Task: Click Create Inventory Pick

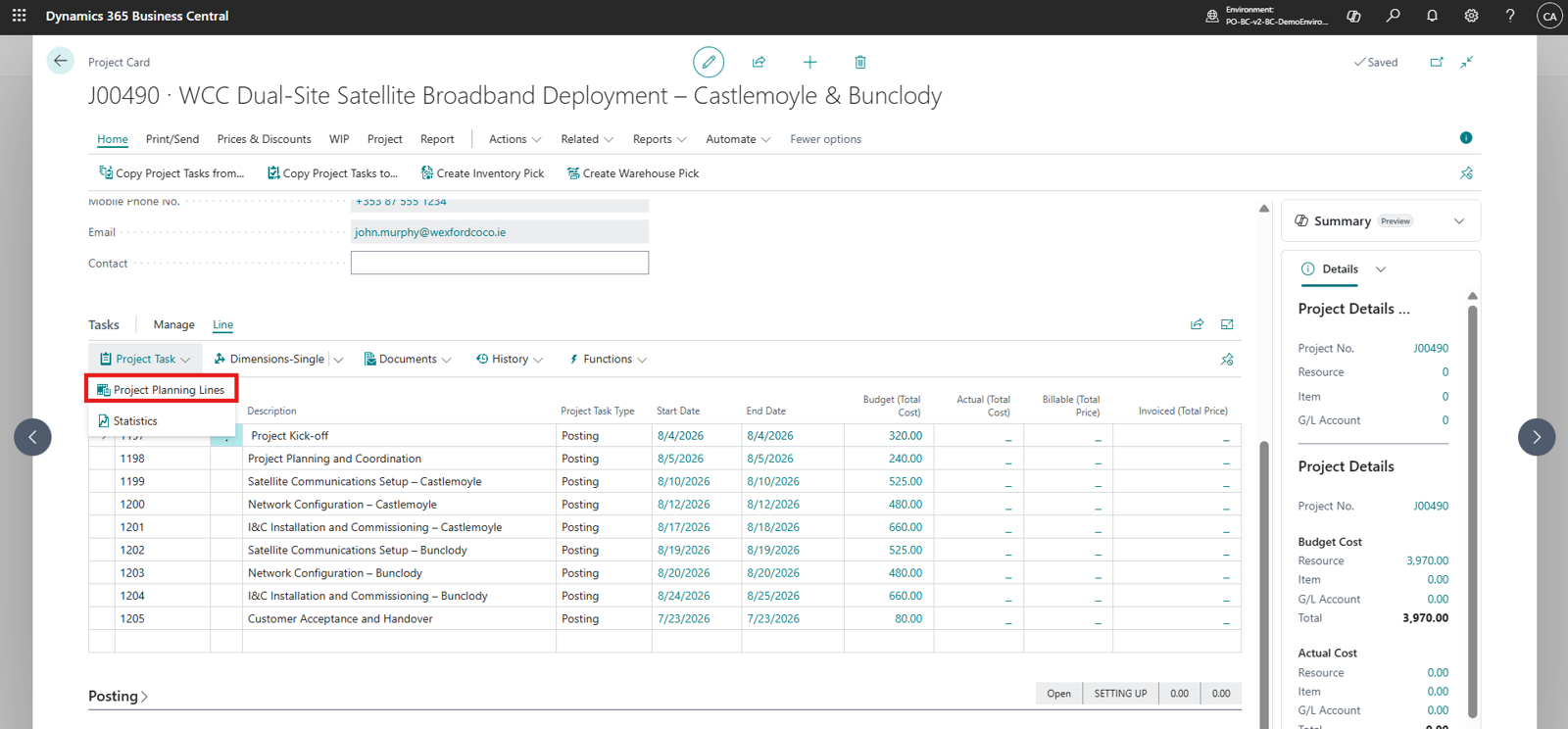Action: tap(482, 173)
